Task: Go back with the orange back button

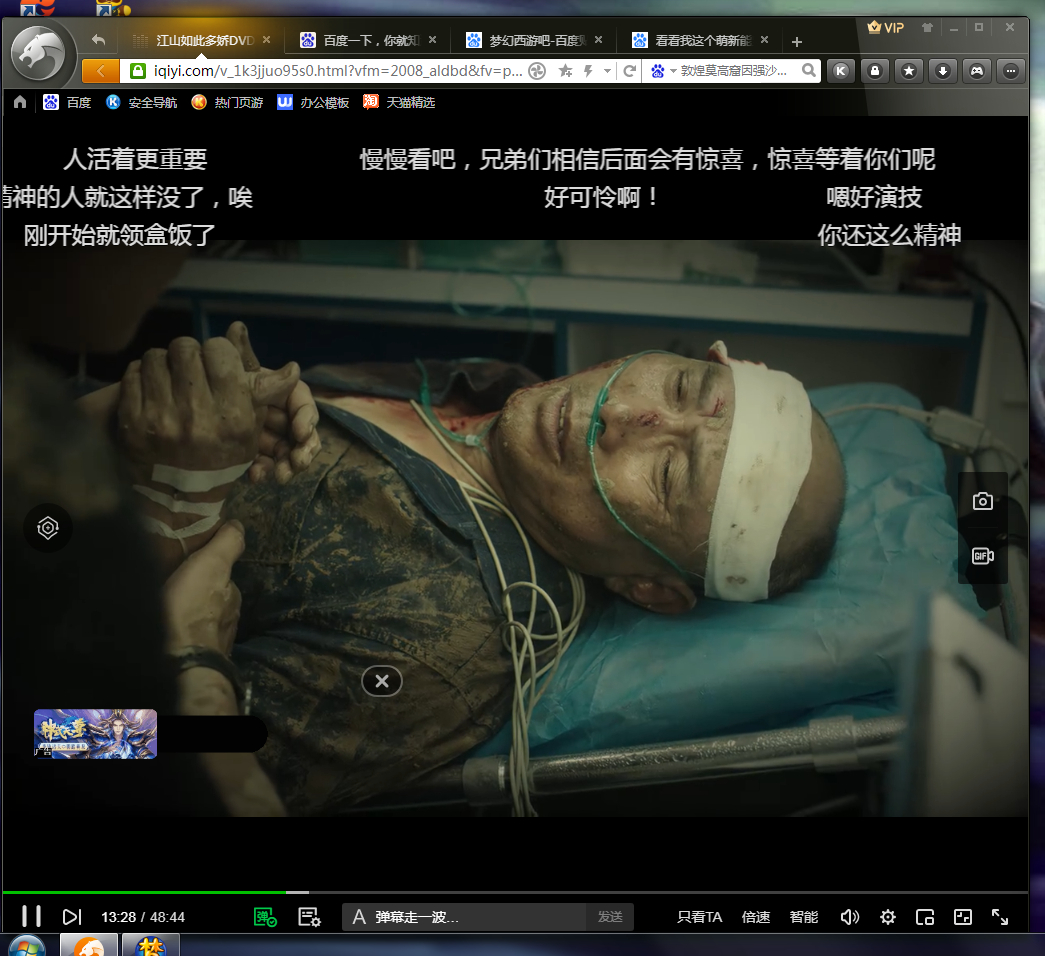Action: (101, 71)
